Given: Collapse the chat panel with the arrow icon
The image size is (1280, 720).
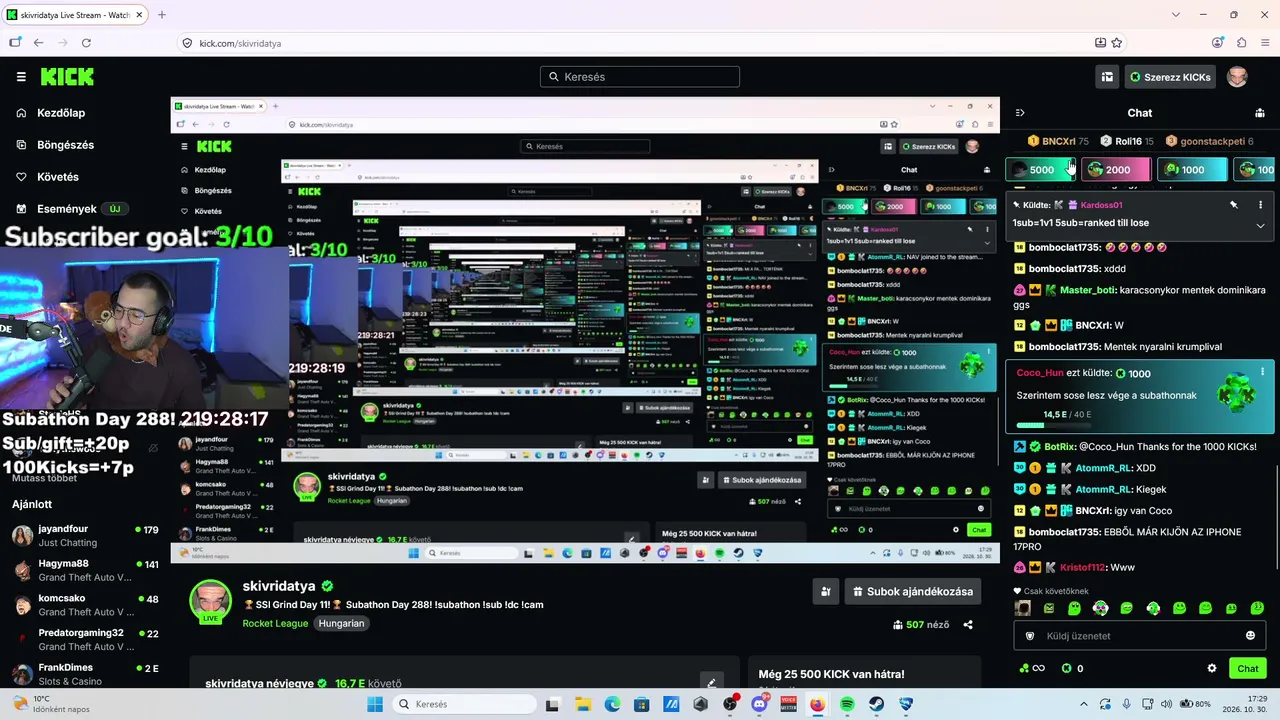Looking at the screenshot, I should point(1020,113).
